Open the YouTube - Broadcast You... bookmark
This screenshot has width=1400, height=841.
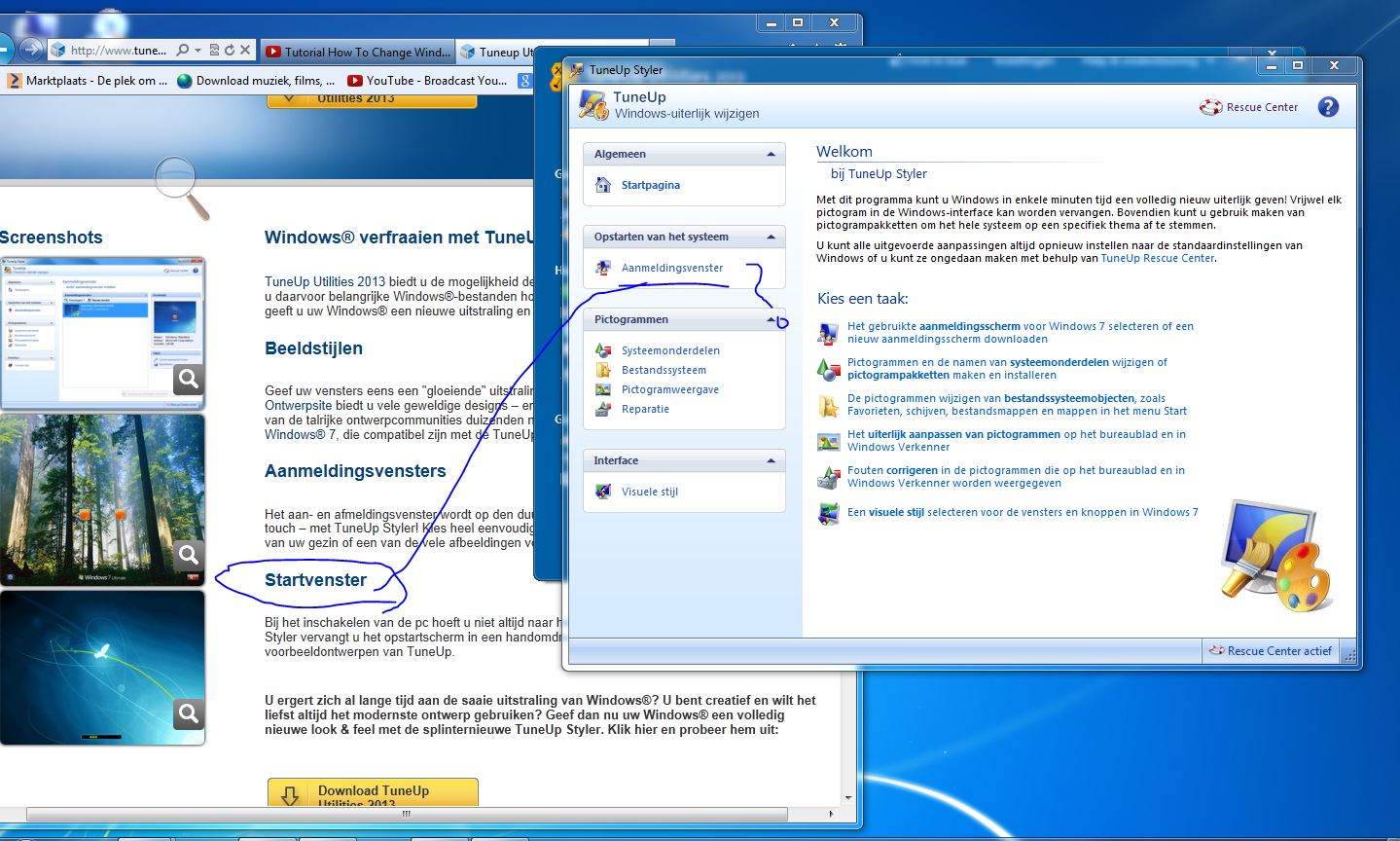click(429, 81)
